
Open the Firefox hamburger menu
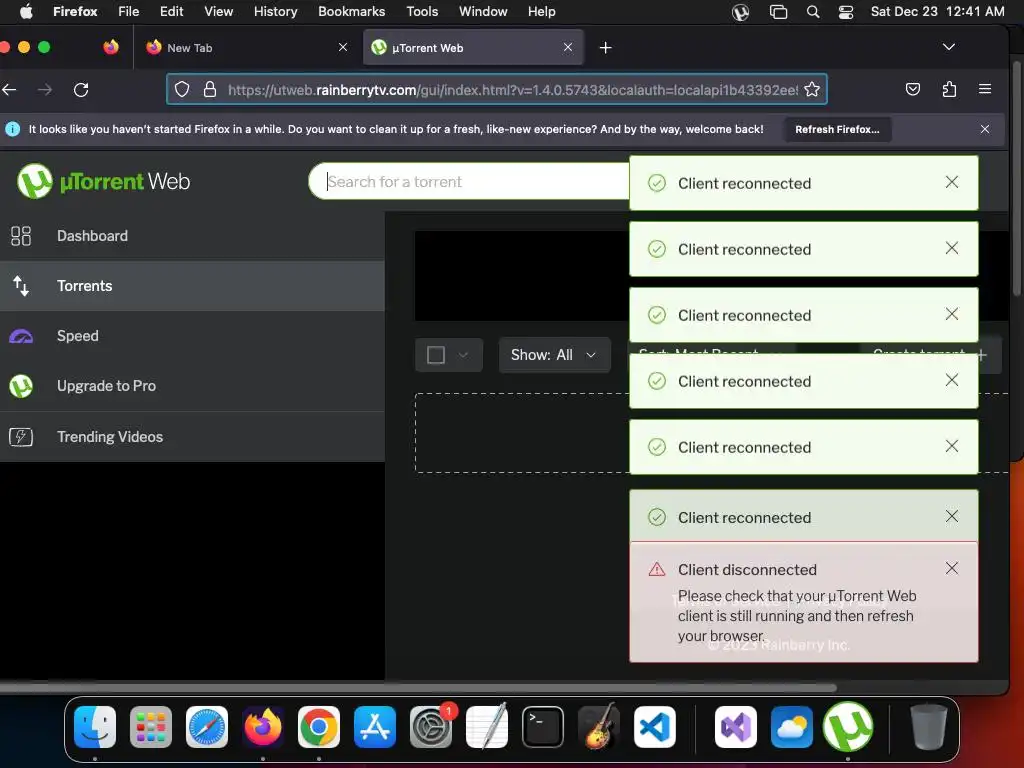[985, 89]
